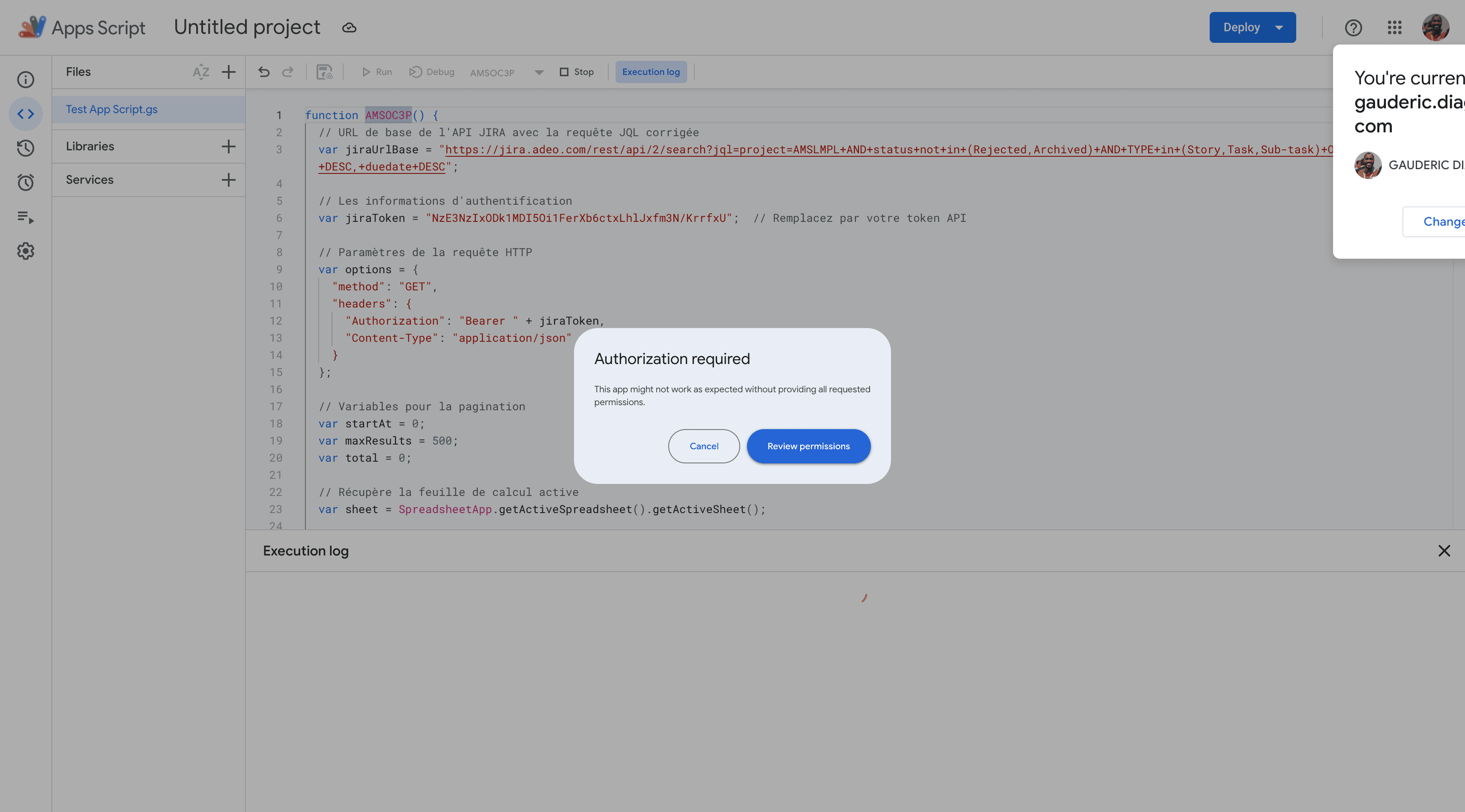Viewport: 1465px width, 812px height.
Task: Click Stop to halt execution
Action: pos(577,72)
